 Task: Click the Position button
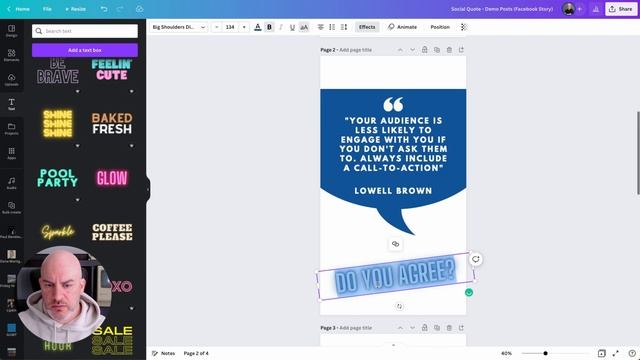coord(440,27)
